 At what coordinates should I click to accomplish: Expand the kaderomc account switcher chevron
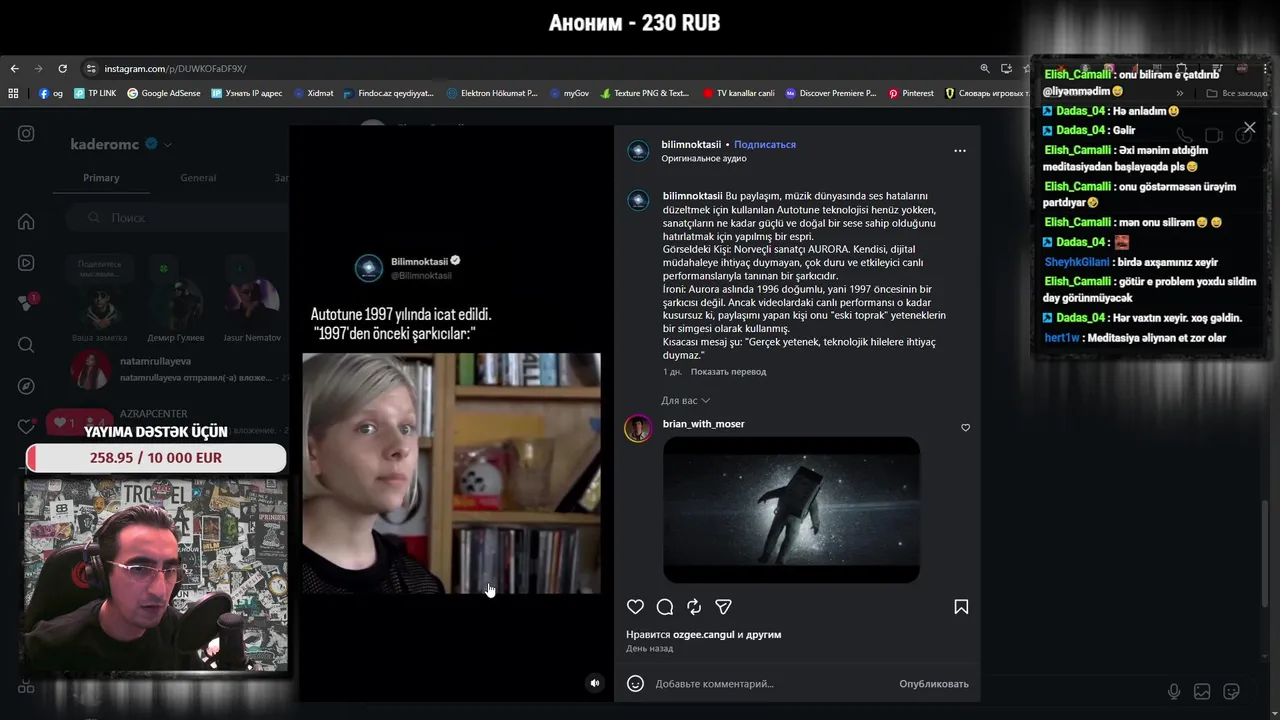(167, 145)
